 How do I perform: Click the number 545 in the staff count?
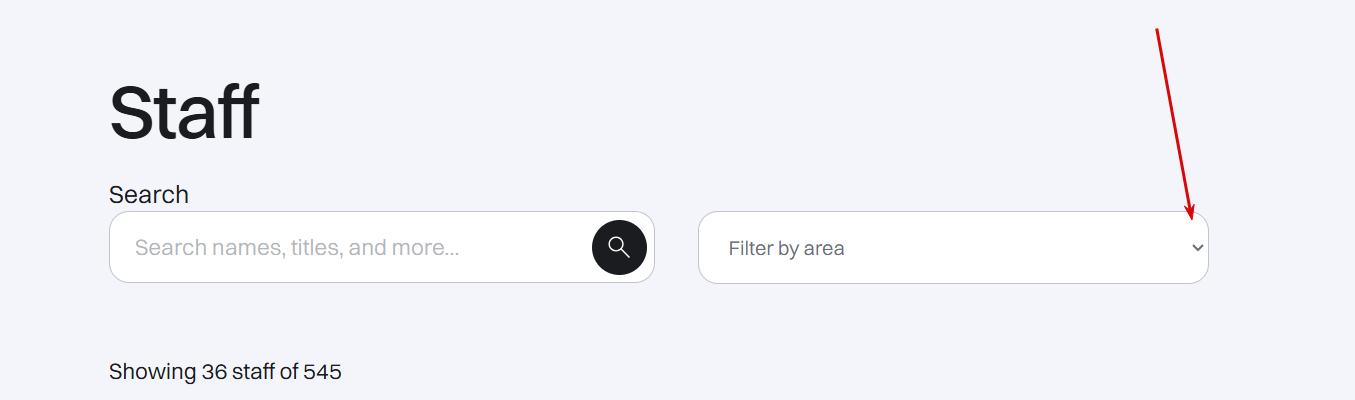[x=322, y=372]
